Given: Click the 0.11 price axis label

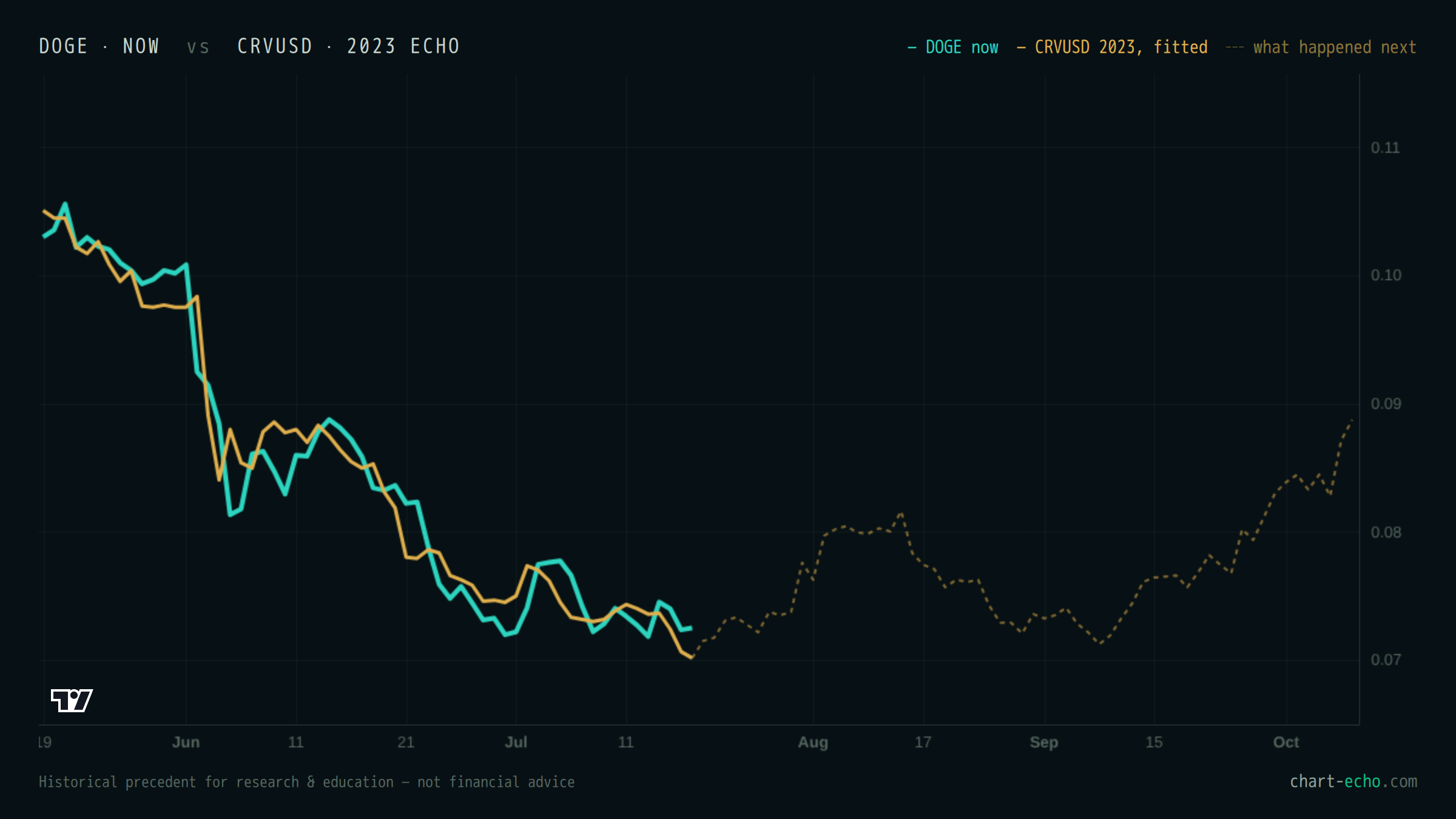Looking at the screenshot, I should 1386,147.
